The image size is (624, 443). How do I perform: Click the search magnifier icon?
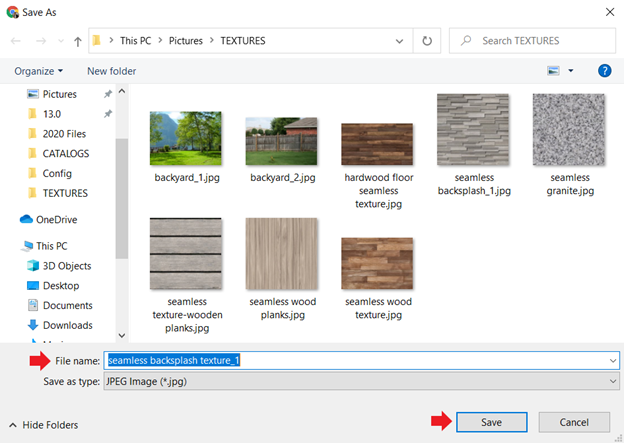tap(466, 41)
